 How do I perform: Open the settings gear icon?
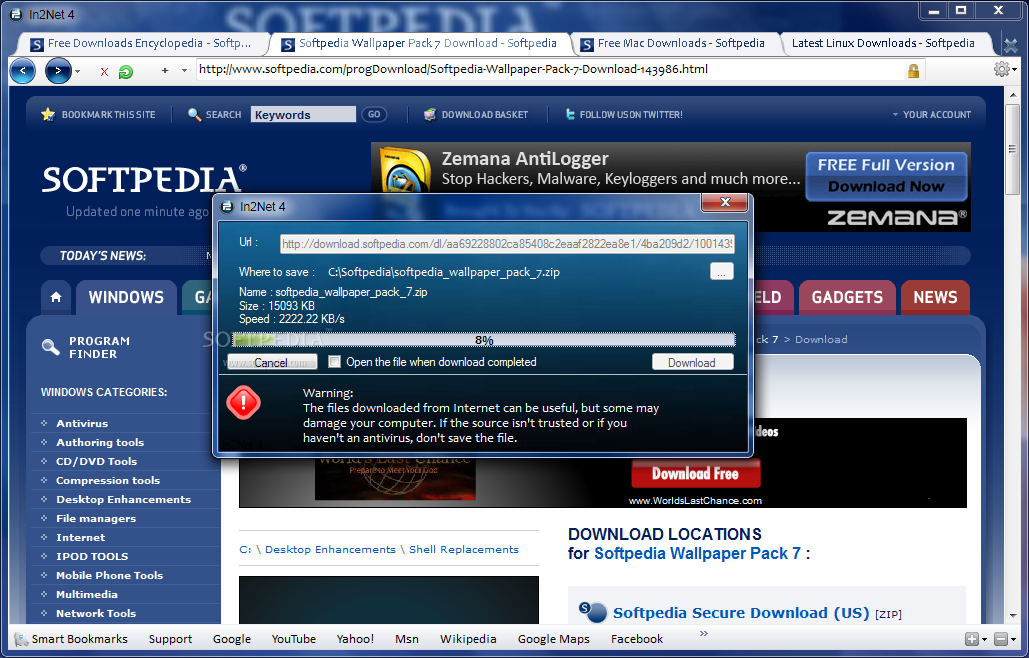tap(1001, 69)
